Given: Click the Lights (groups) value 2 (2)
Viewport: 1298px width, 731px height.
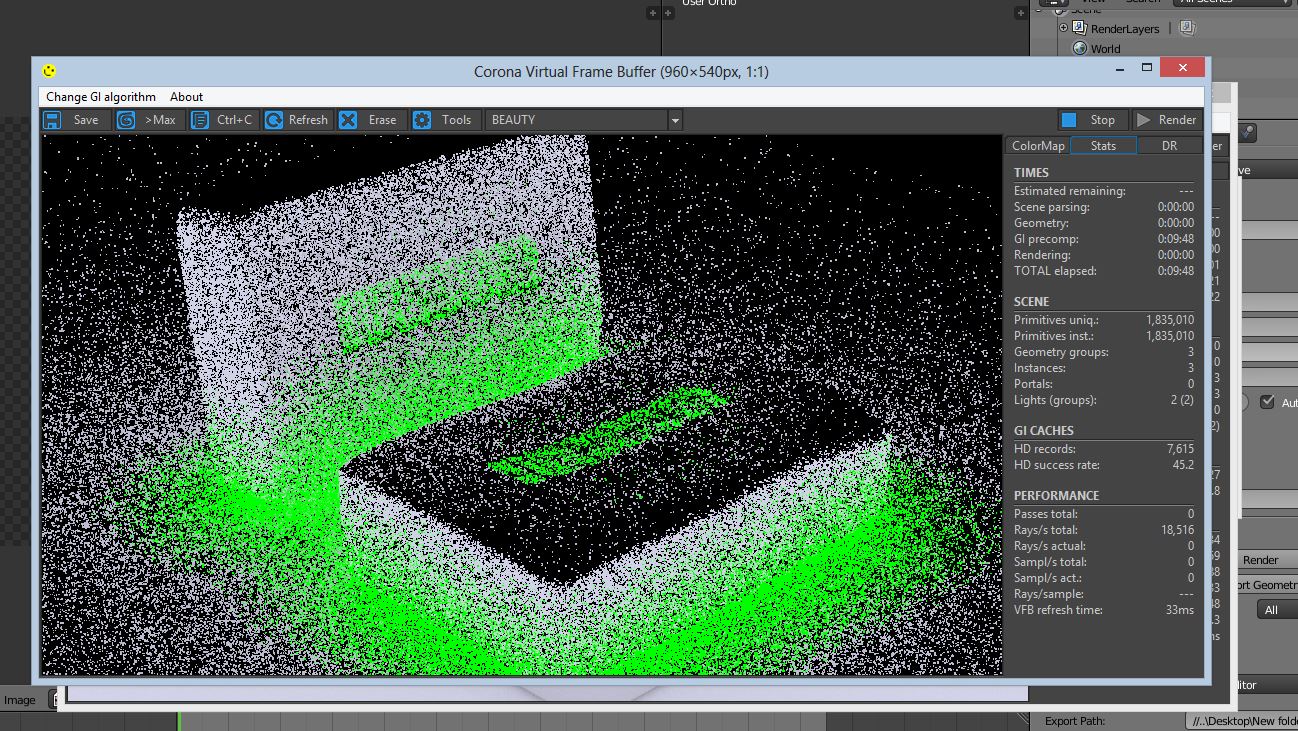Looking at the screenshot, I should (1181, 400).
